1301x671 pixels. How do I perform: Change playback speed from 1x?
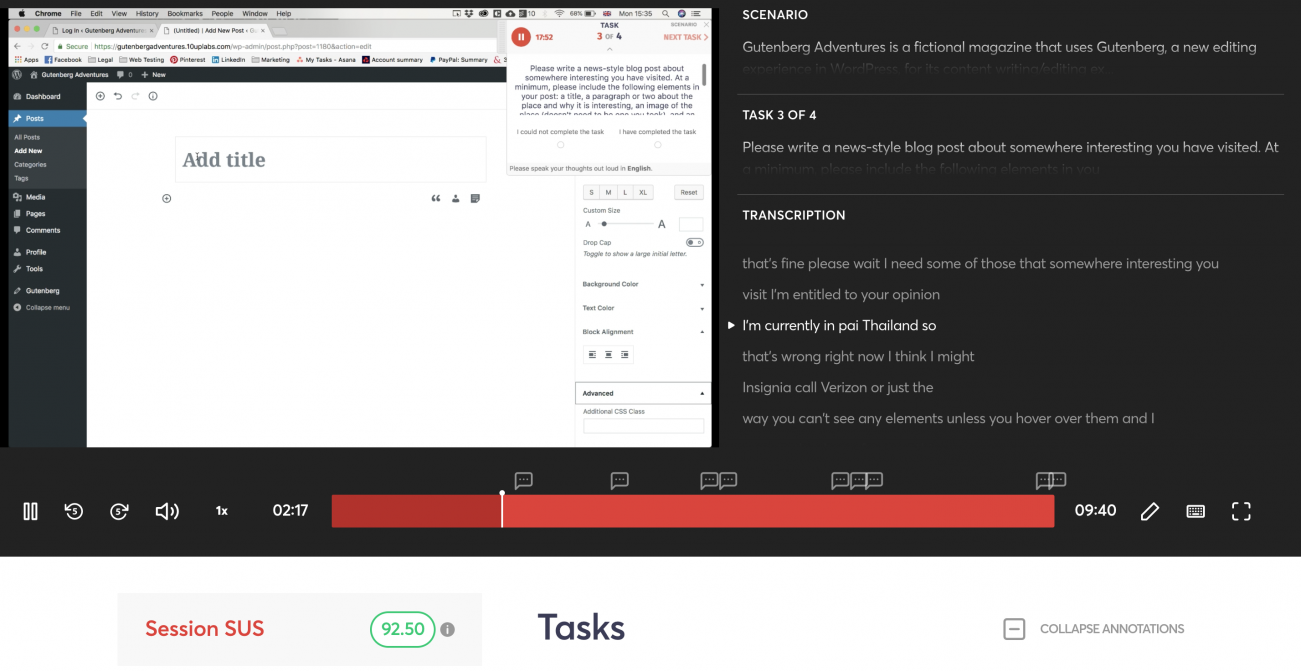coord(222,511)
